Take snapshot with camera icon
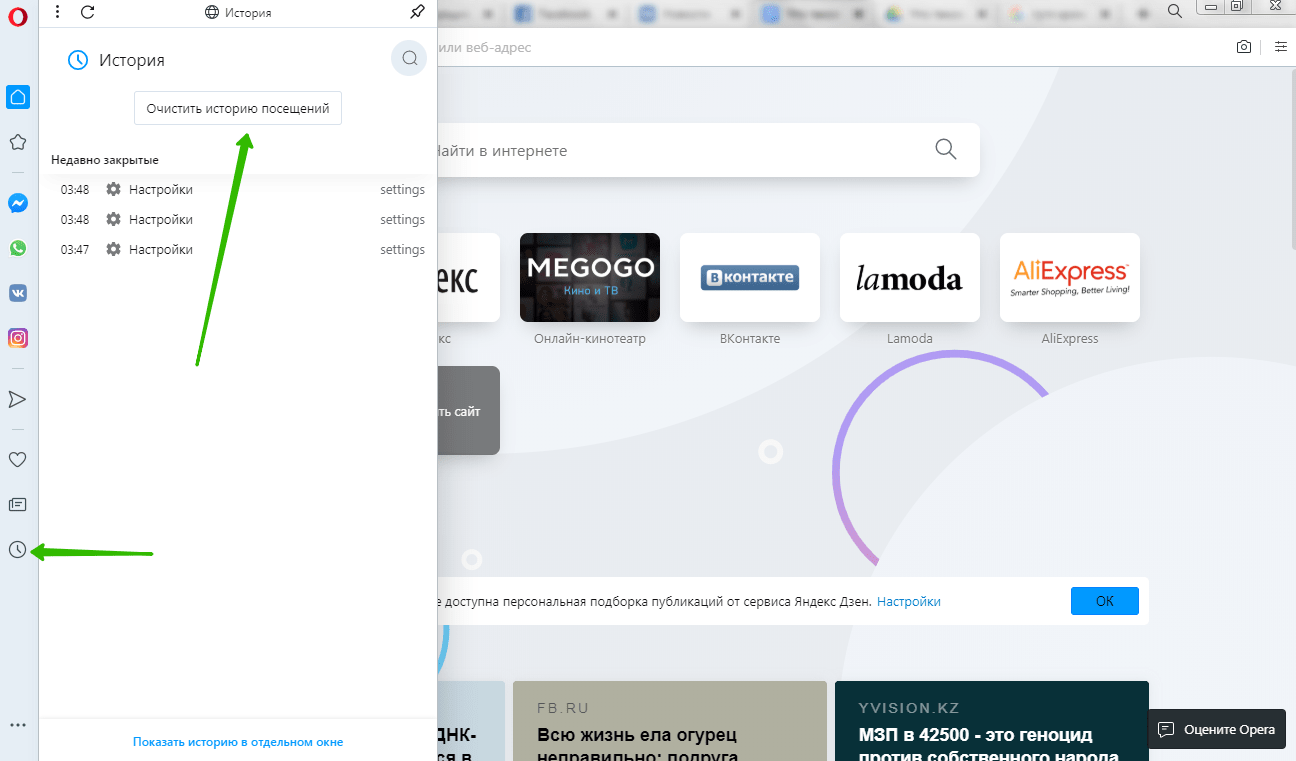Viewport: 1296px width, 761px height. coord(1243,47)
